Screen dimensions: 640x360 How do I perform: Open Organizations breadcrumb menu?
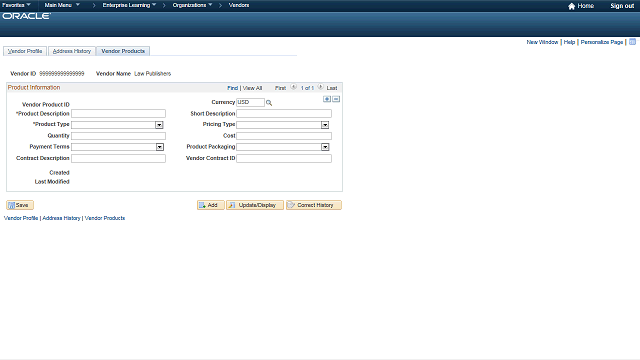click(192, 5)
